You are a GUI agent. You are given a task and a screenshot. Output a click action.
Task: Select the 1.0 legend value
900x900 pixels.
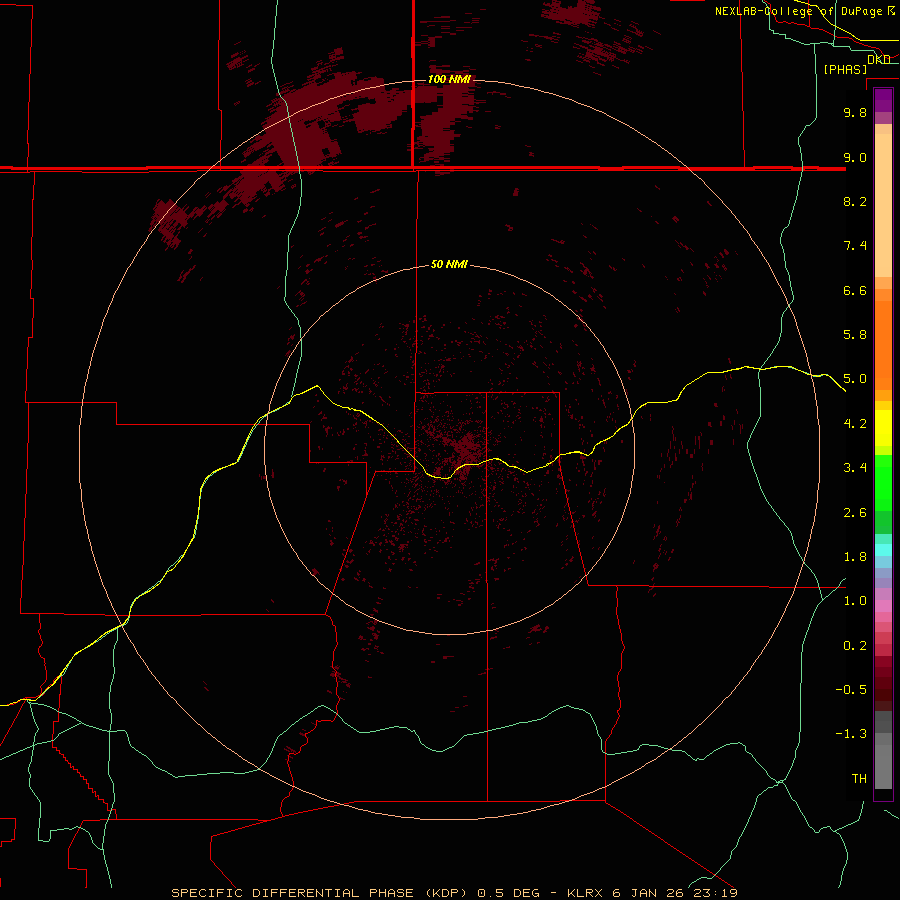855,601
